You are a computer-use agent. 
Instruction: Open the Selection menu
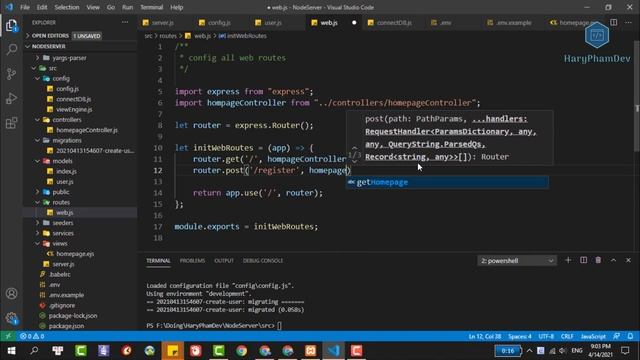click(67, 7)
